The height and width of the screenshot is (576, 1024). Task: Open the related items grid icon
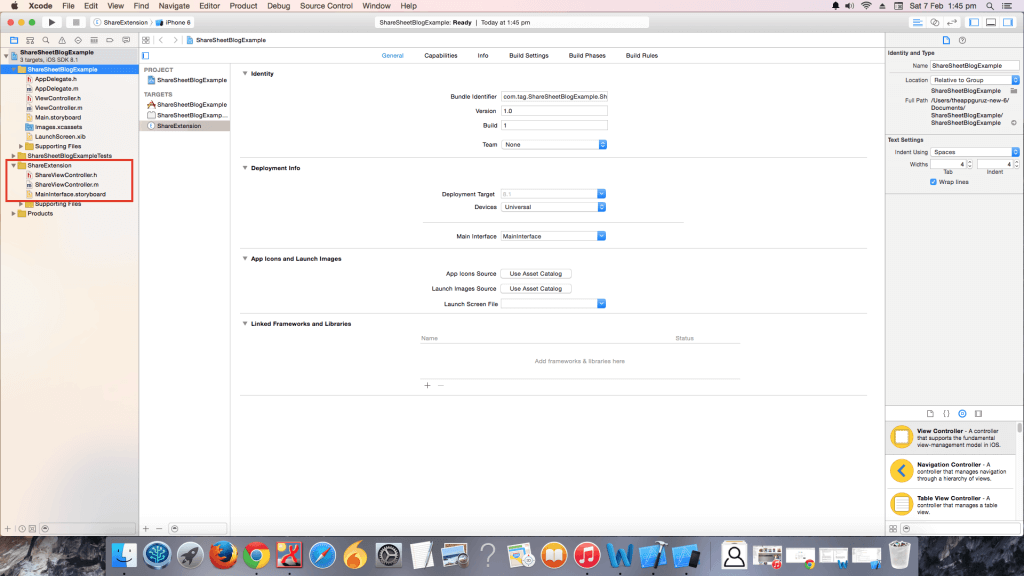pyautogui.click(x=146, y=40)
